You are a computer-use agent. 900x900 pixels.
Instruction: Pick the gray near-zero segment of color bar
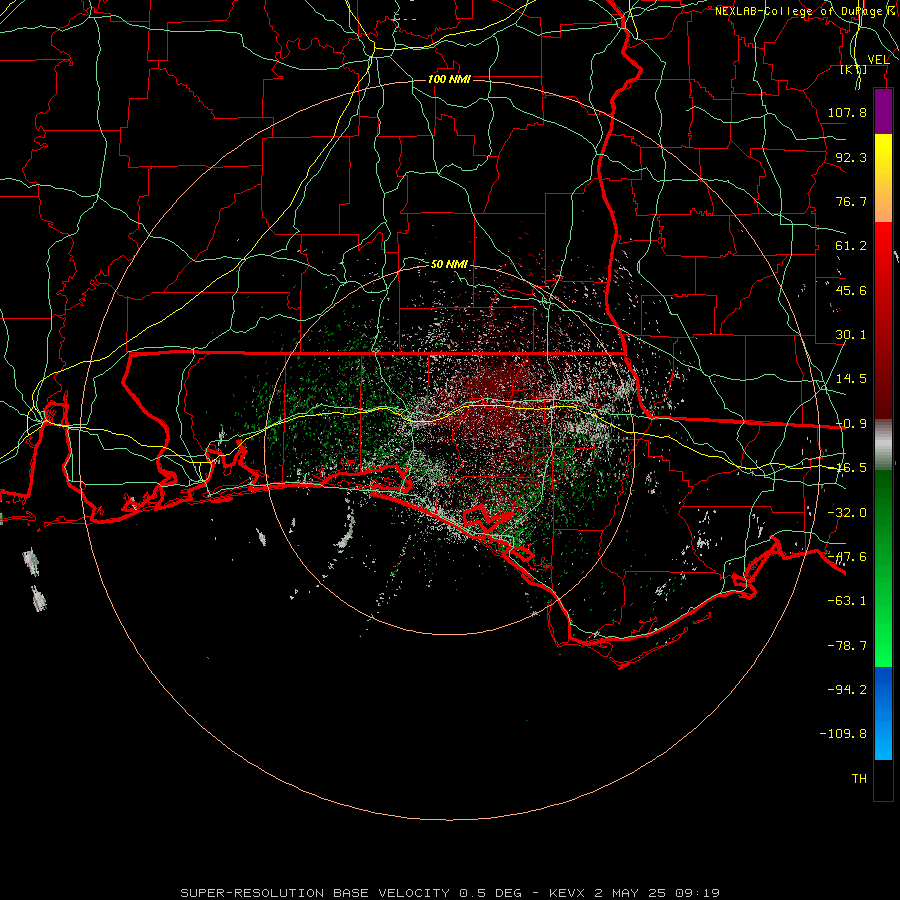[x=883, y=444]
